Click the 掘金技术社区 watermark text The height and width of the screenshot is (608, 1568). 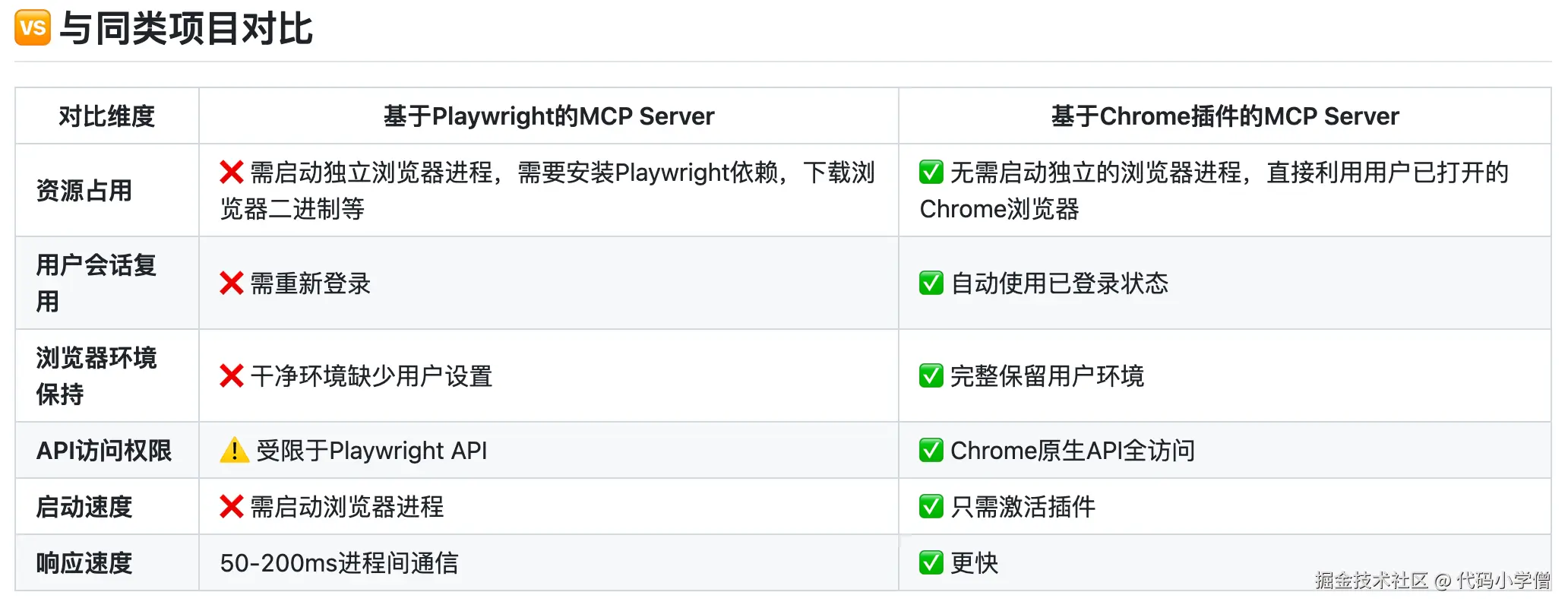[x=1371, y=581]
